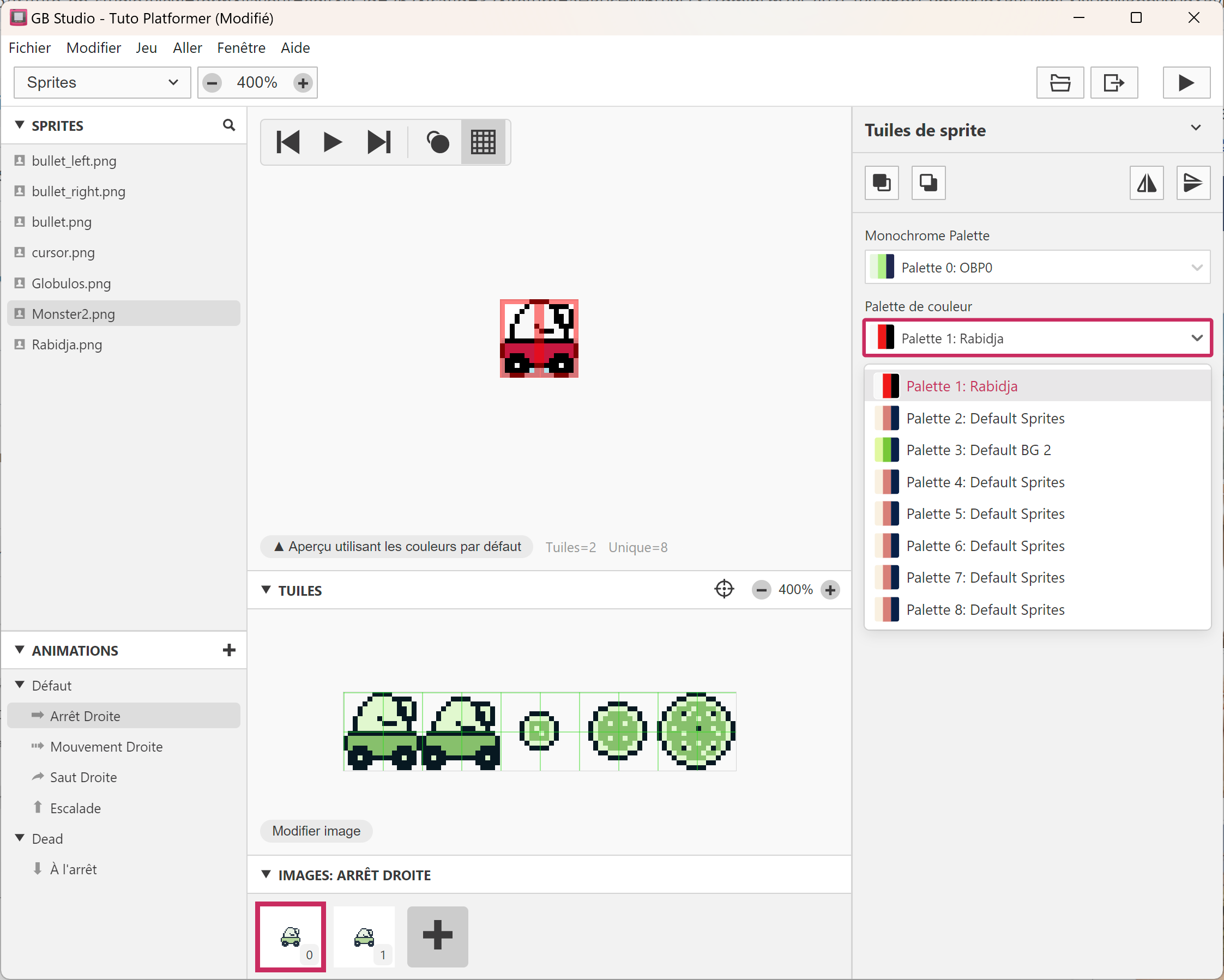Click the export project icon
This screenshot has width=1224, height=980.
tap(1113, 83)
